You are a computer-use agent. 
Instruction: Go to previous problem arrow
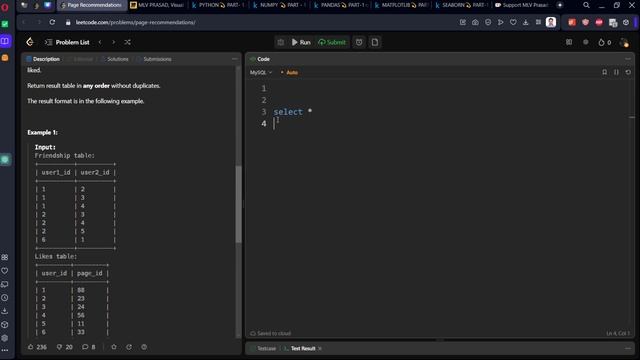(100, 42)
